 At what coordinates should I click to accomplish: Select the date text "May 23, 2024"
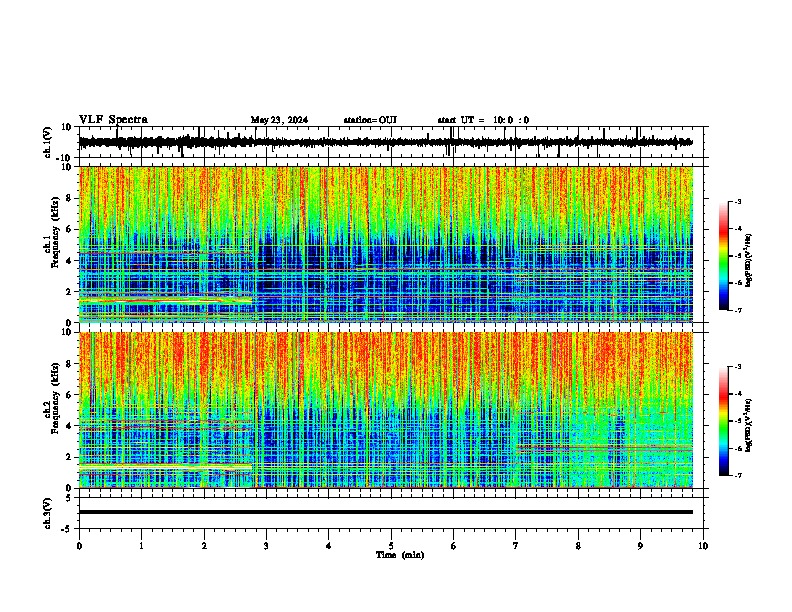279,120
